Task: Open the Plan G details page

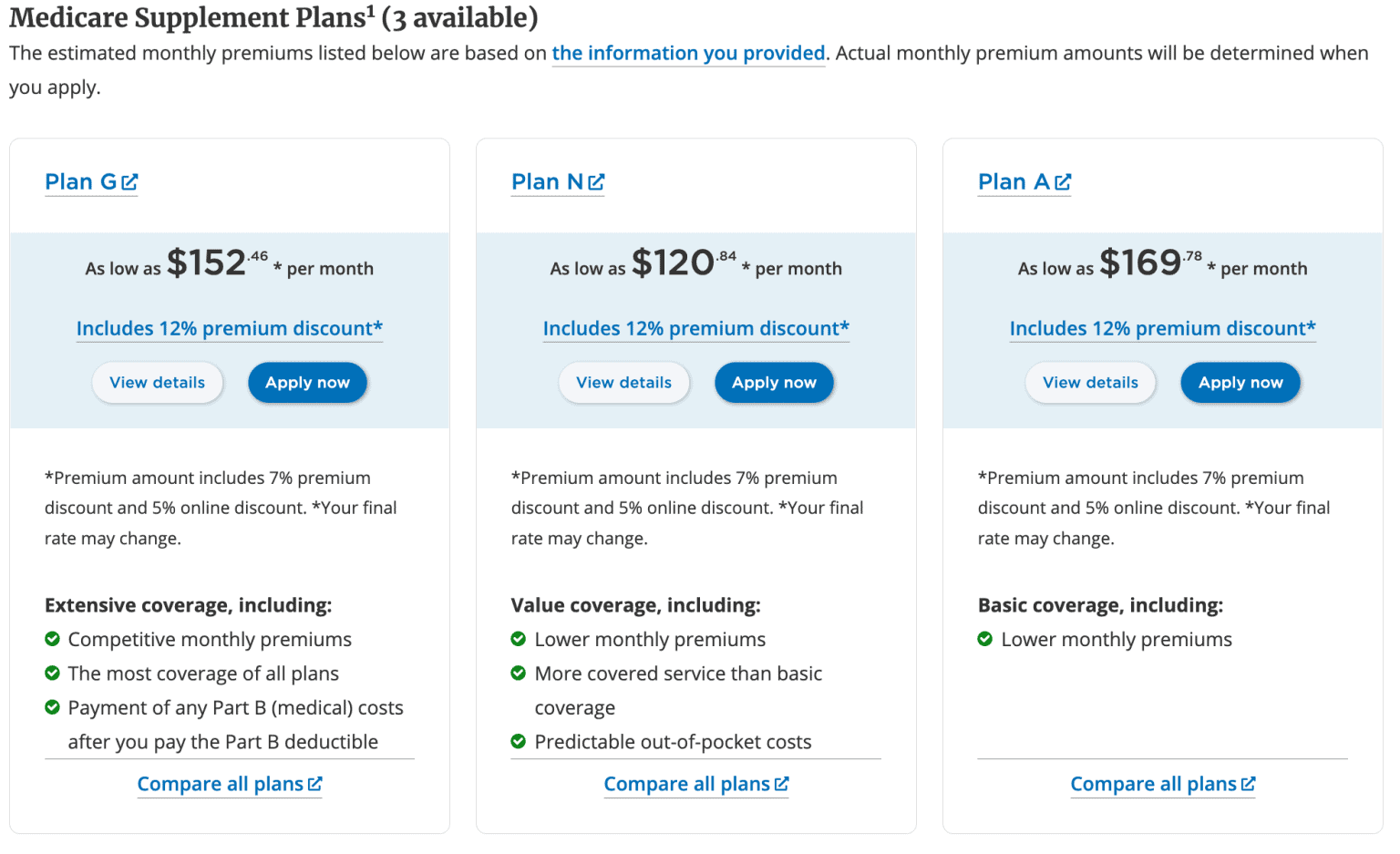Action: [79, 181]
